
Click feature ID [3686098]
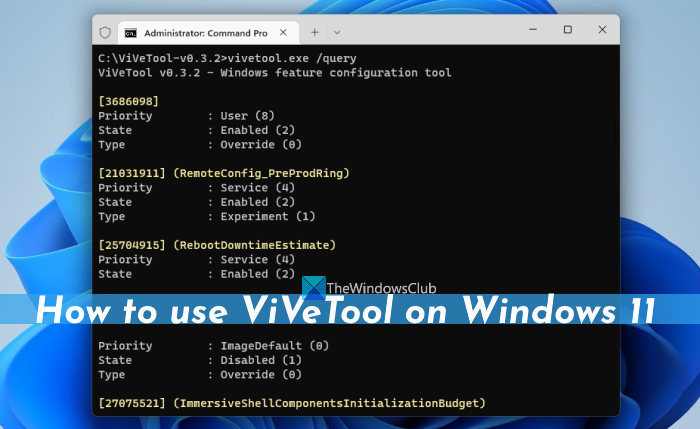(129, 101)
